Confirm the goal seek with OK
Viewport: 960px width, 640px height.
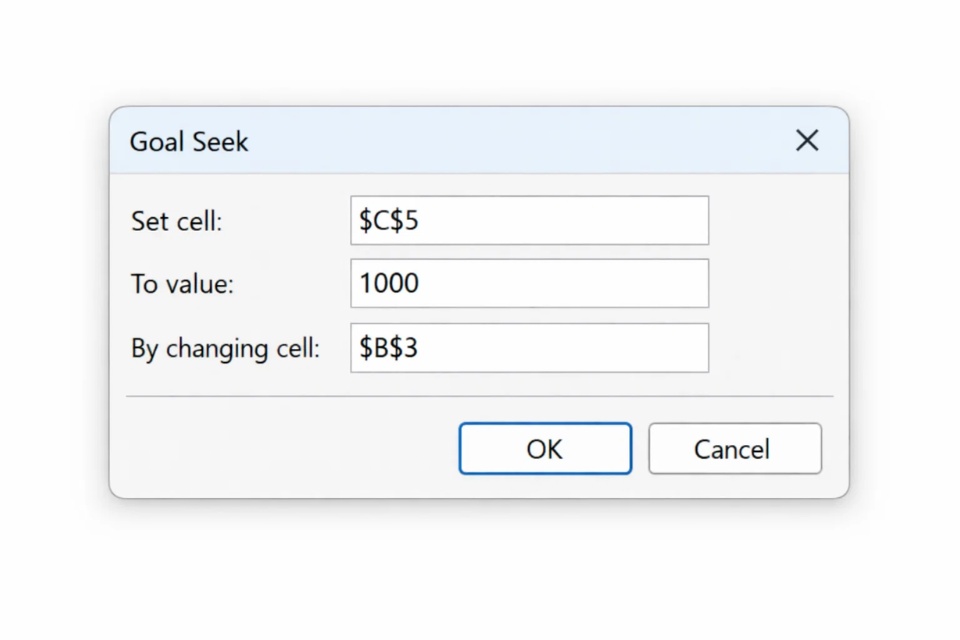[545, 448]
